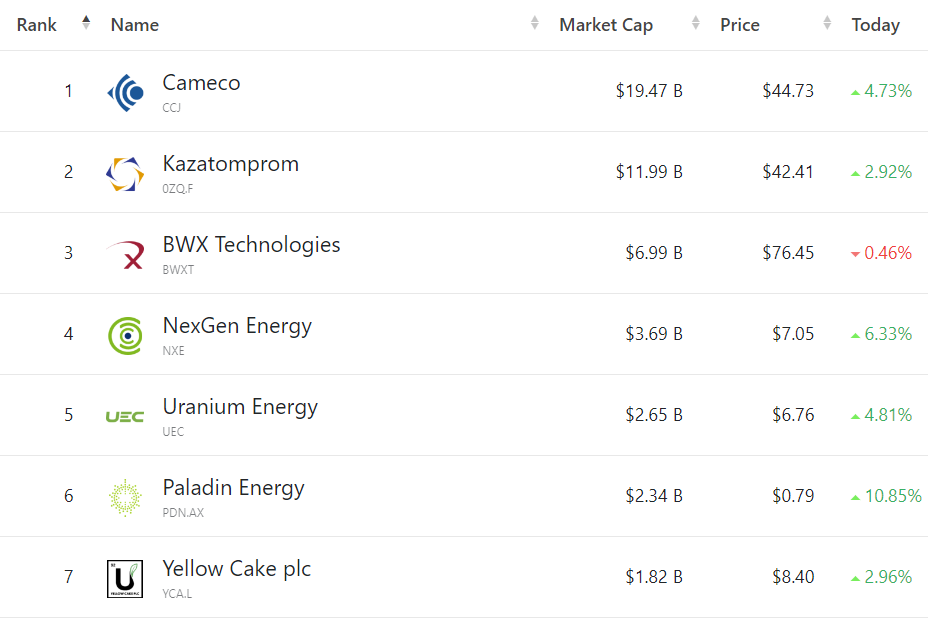928x619 pixels.
Task: Click Uranium Energy's $2.65 B market cap
Action: click(654, 415)
